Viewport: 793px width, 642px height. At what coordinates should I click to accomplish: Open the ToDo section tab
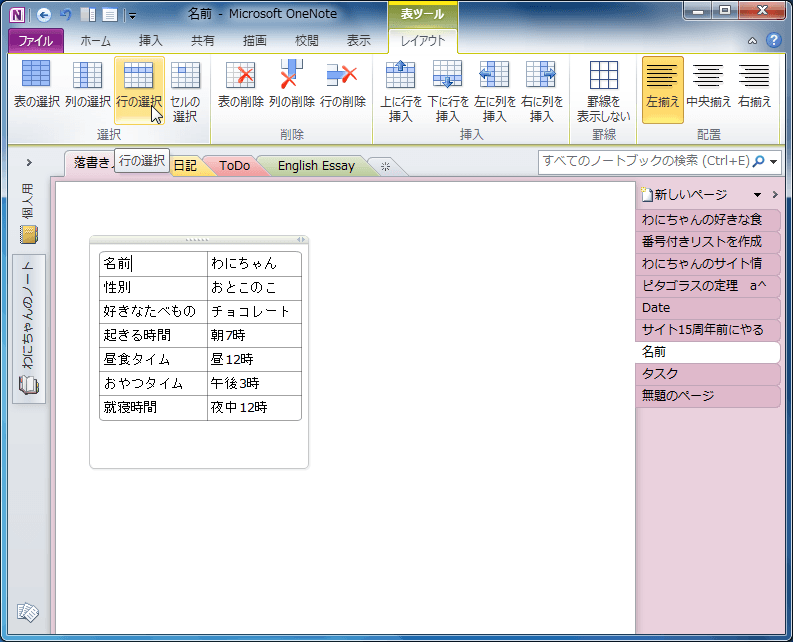[x=235, y=166]
